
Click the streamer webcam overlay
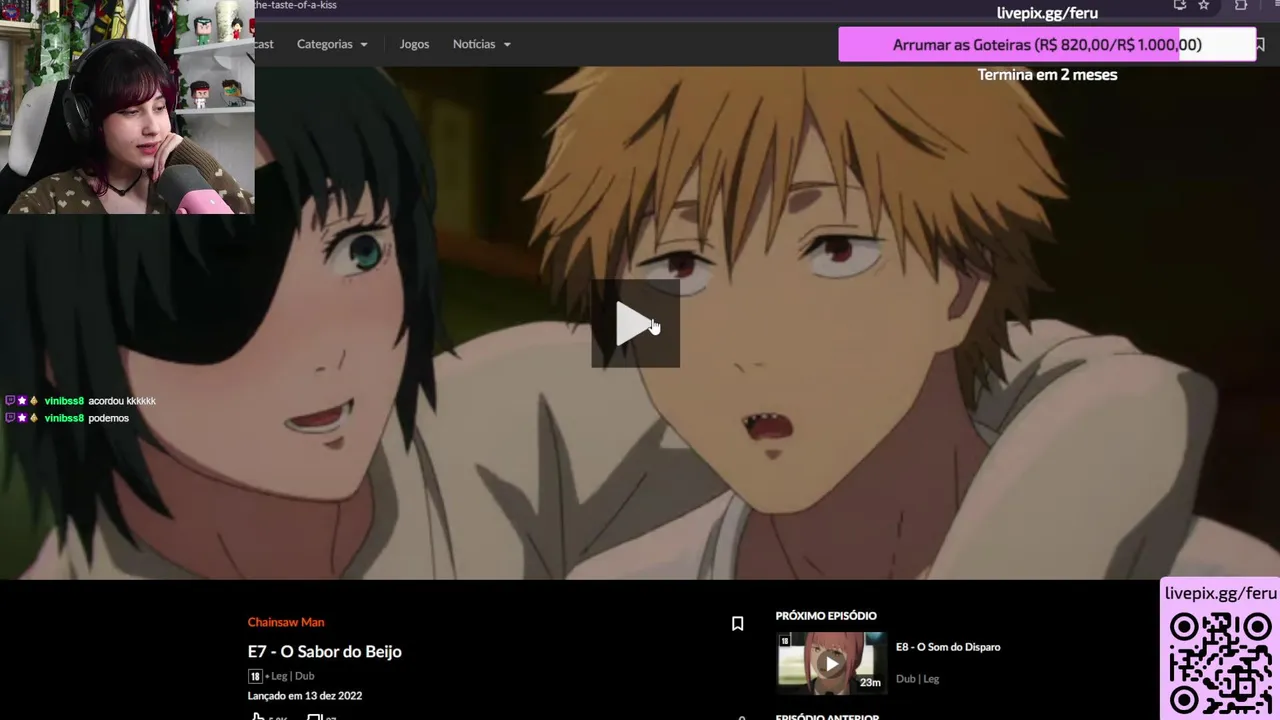point(127,107)
